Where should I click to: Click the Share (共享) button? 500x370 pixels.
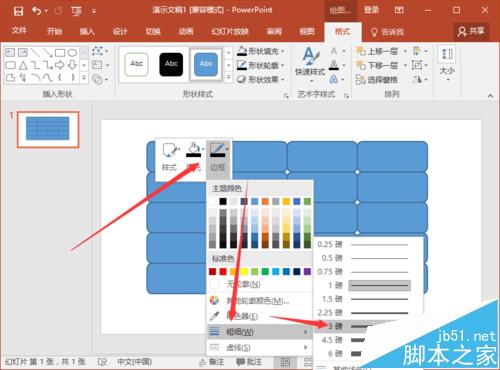coord(471,32)
